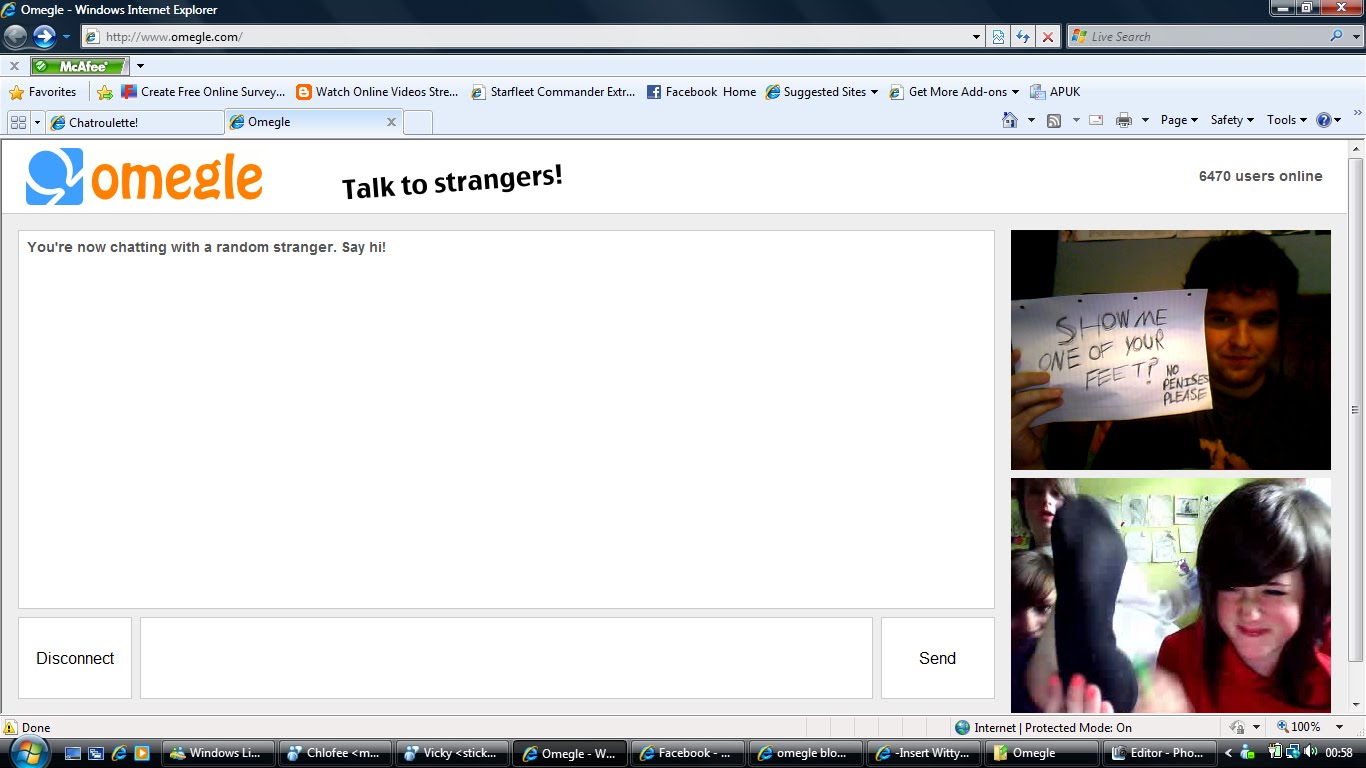Click the Read Mail envelope icon
This screenshot has width=1366, height=768.
point(1096,120)
